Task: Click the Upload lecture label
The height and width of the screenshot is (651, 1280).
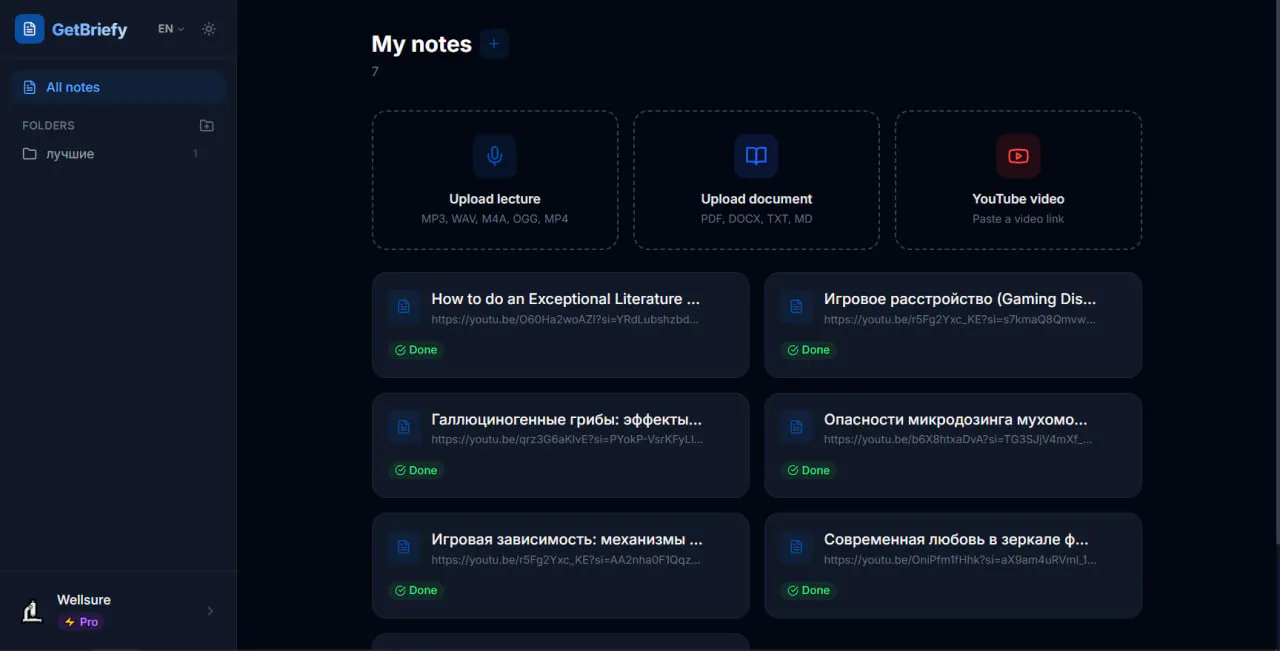Action: [x=494, y=199]
